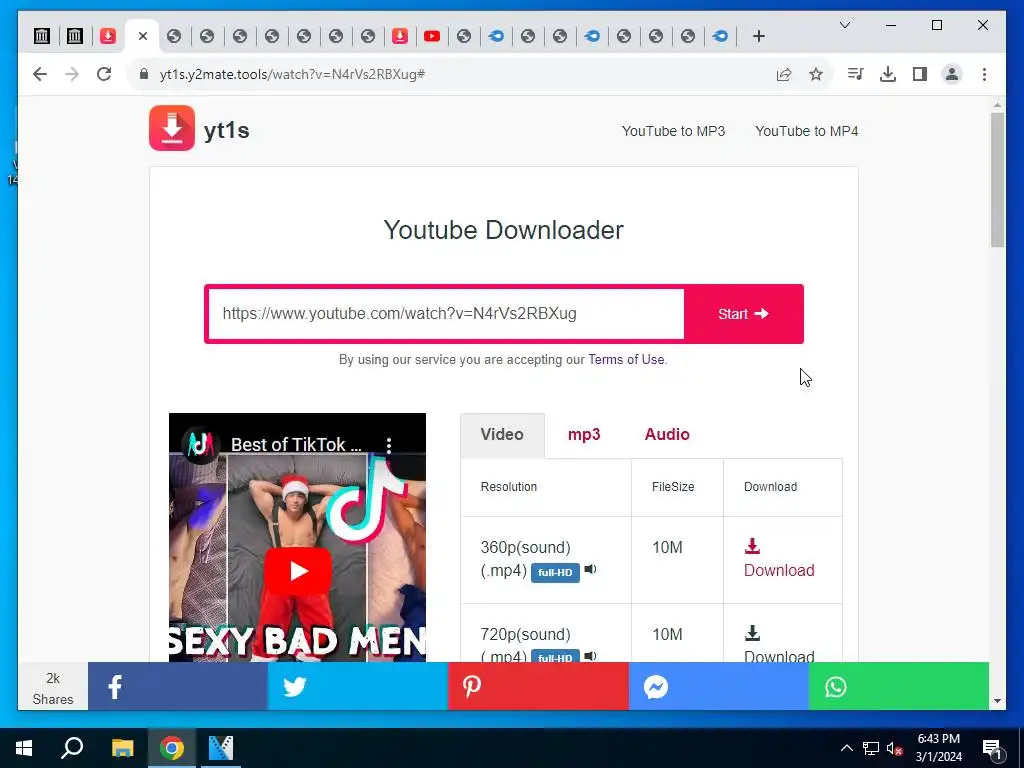The width and height of the screenshot is (1024, 768).
Task: Open the media controls toolbar icon
Action: click(x=855, y=74)
